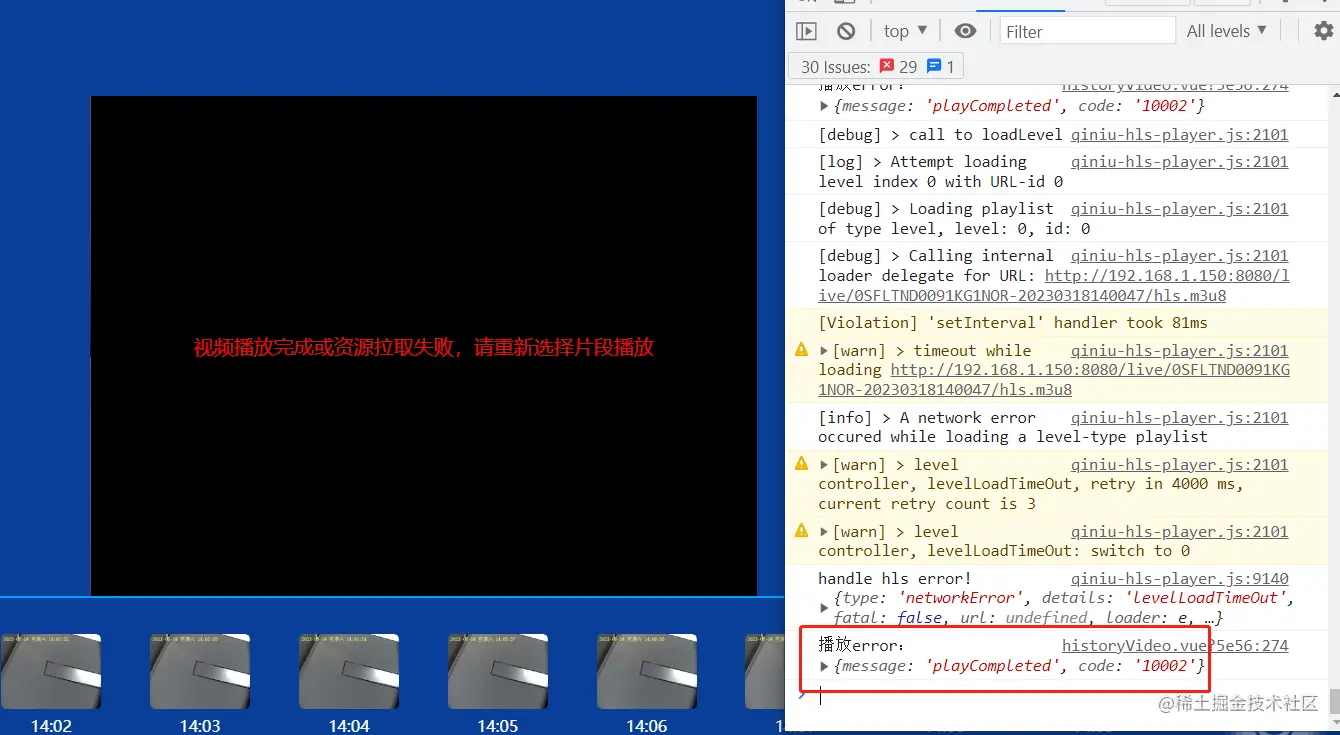The width and height of the screenshot is (1340, 735).
Task: Expand the 'timeout while loading' warning entry
Action: pos(824,351)
